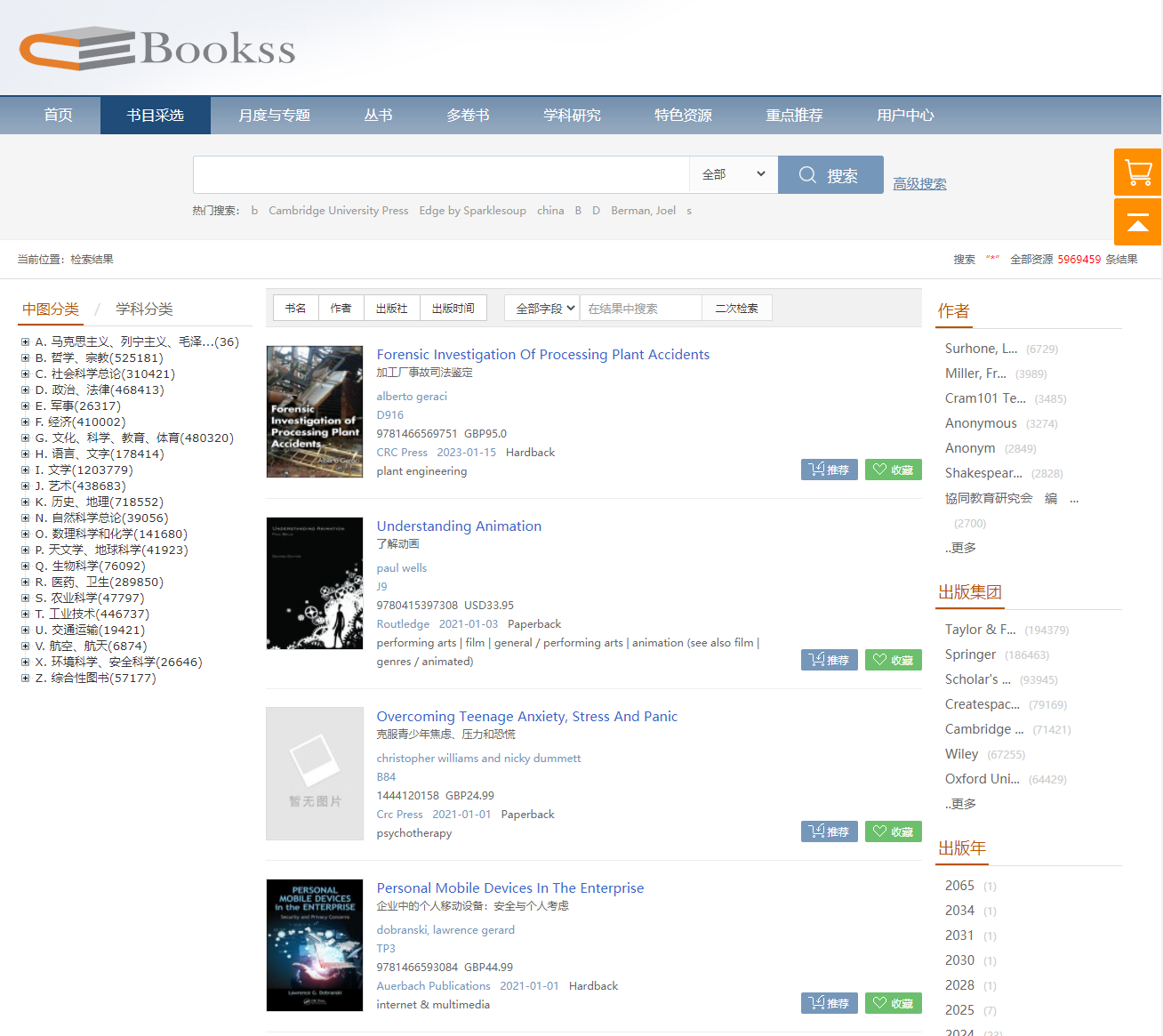Sort results by 出版时间
1163x1036 pixels.
coord(453,309)
